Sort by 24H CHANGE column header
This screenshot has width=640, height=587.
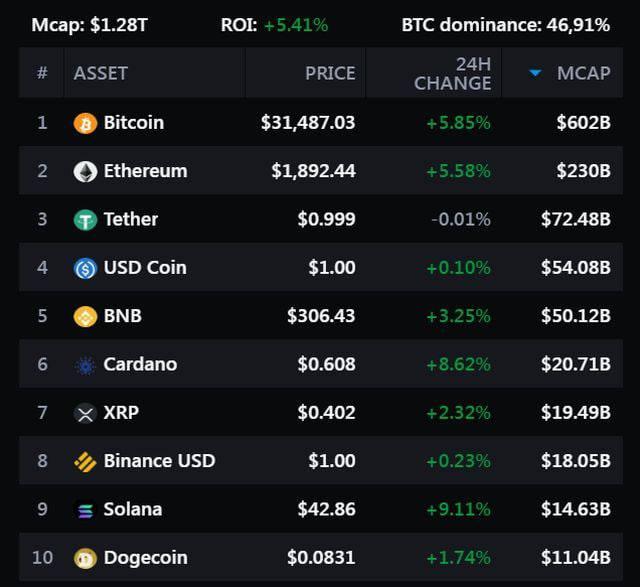coord(452,73)
